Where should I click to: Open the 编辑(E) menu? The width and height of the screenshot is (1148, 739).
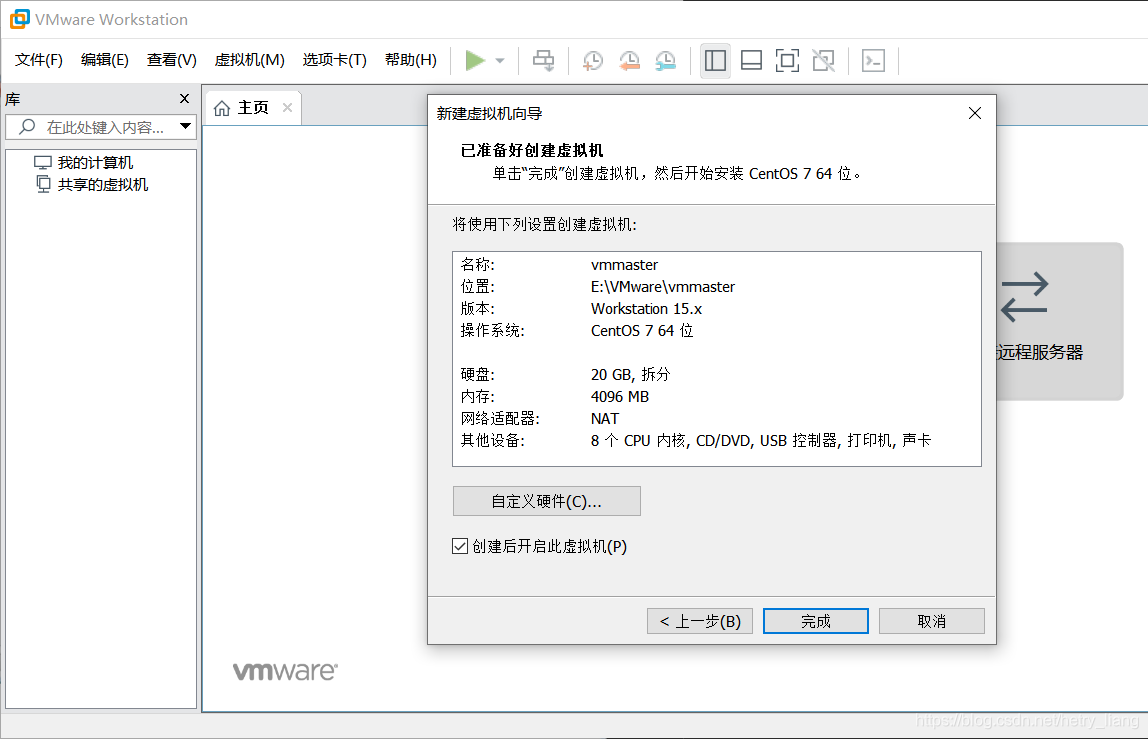point(105,60)
